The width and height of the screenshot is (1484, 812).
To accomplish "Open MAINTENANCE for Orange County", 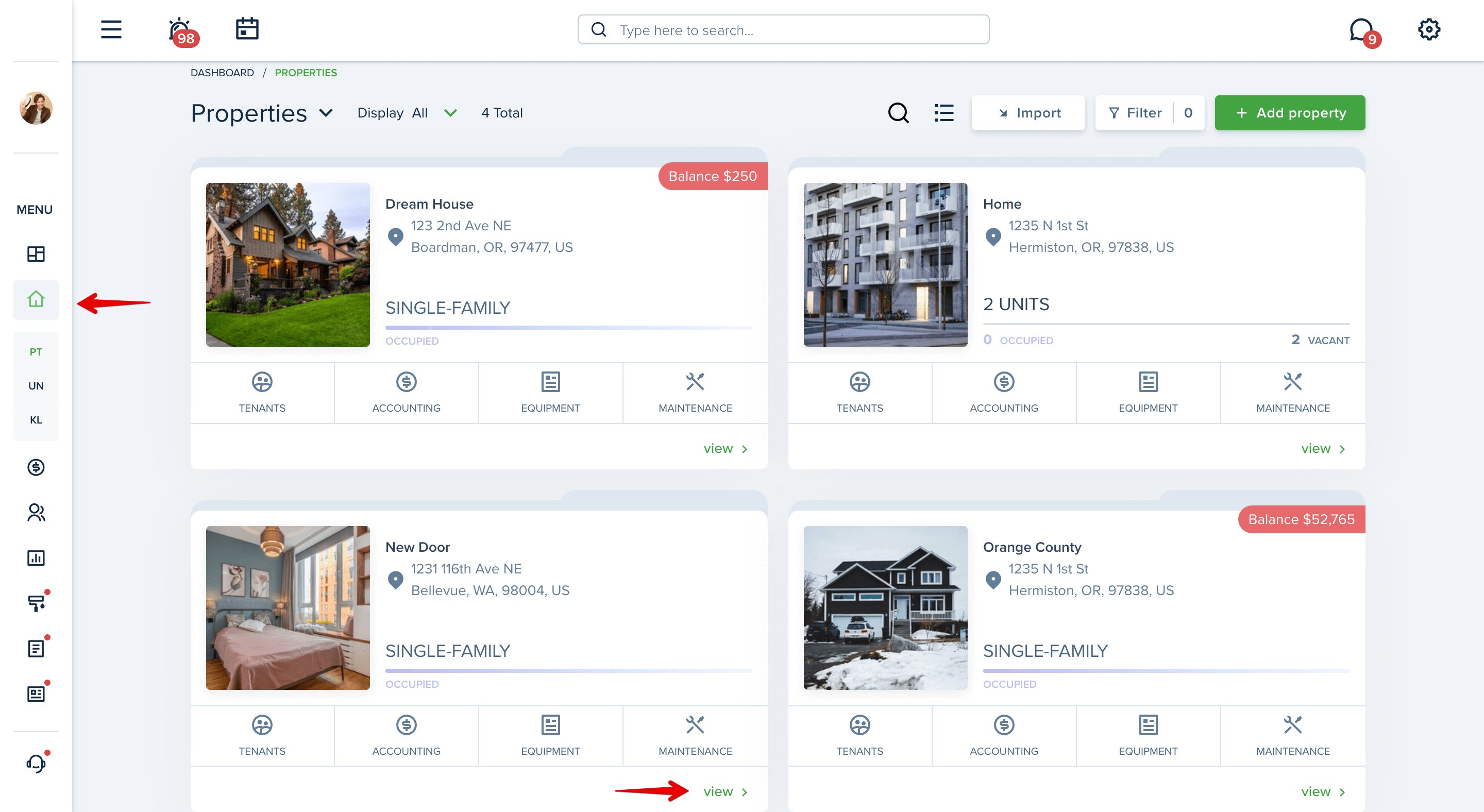I will click(1293, 736).
